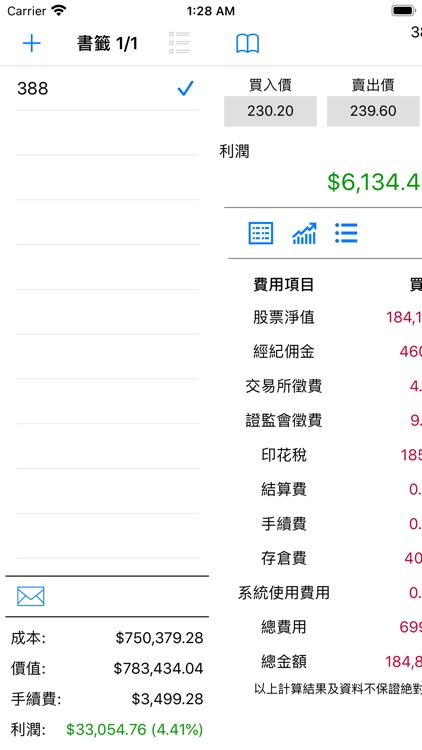422x750 pixels.
Task: Open the checklist edit icon
Action: coord(179,43)
